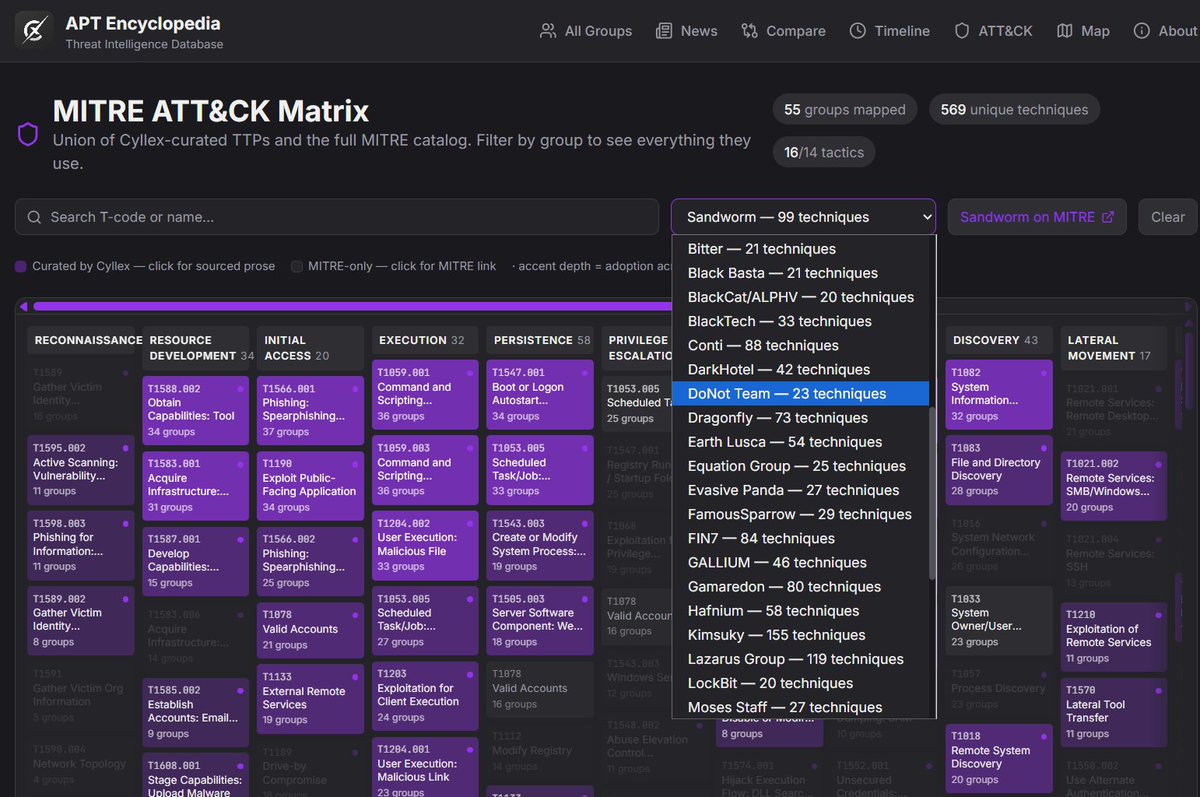1200x797 pixels.
Task: Choose Dragonfly — 73 techniques
Action: click(801, 418)
